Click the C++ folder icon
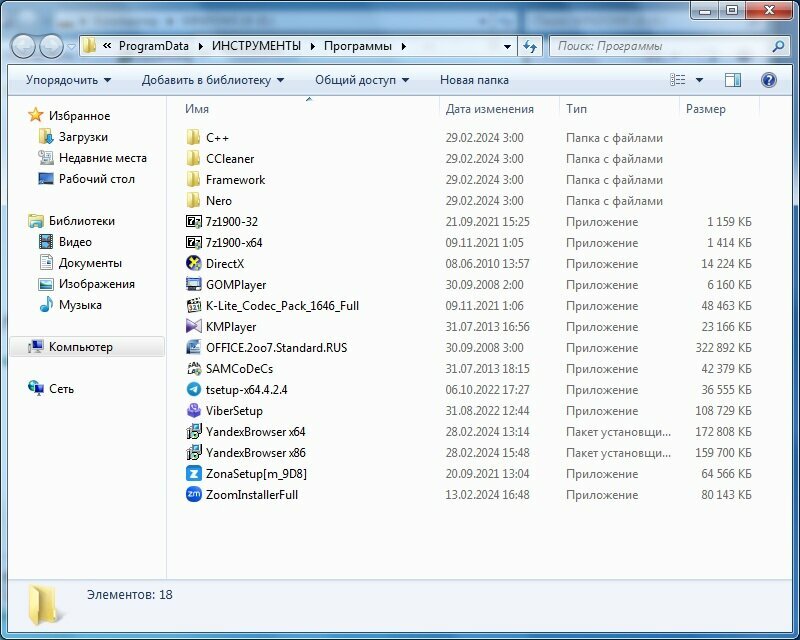Viewport: 800px width, 640px height. [x=193, y=137]
